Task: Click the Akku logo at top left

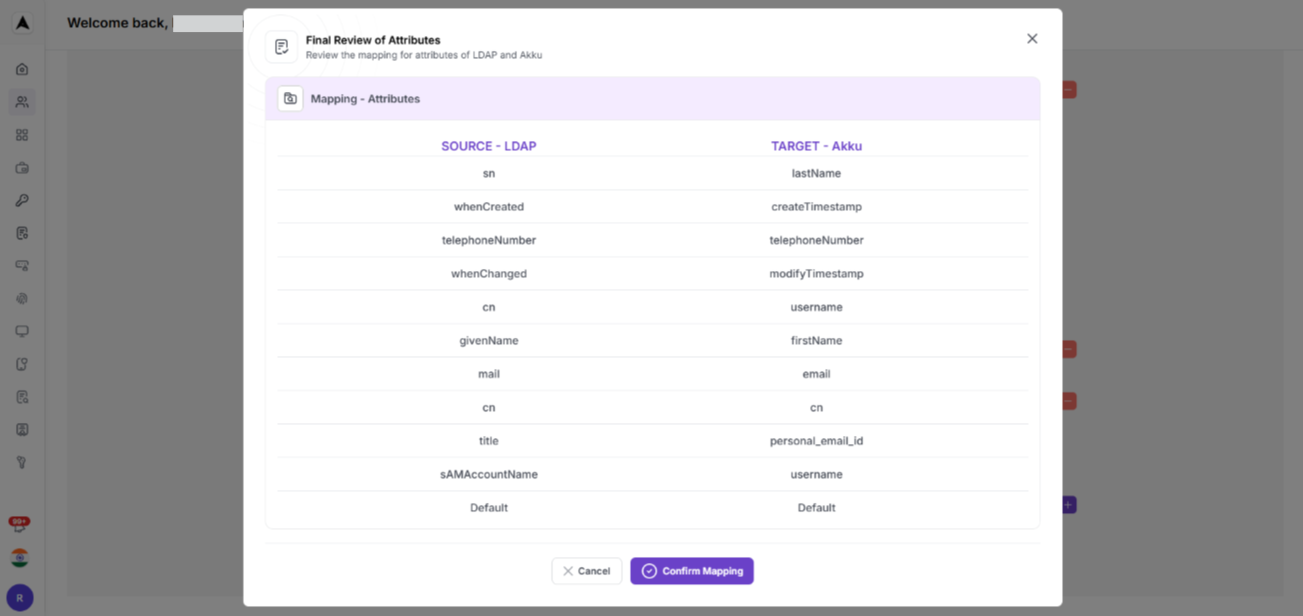Action: (x=22, y=22)
